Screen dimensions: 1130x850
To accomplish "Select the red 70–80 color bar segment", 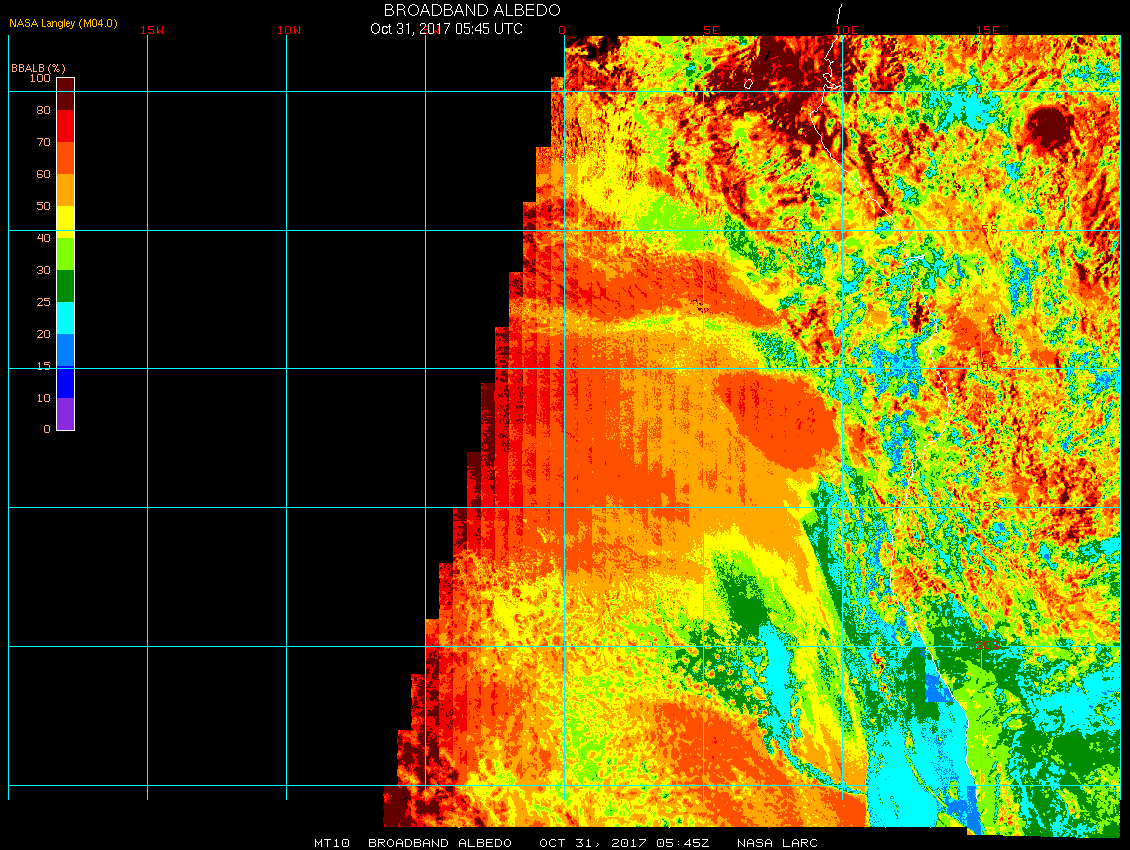I will point(65,126).
